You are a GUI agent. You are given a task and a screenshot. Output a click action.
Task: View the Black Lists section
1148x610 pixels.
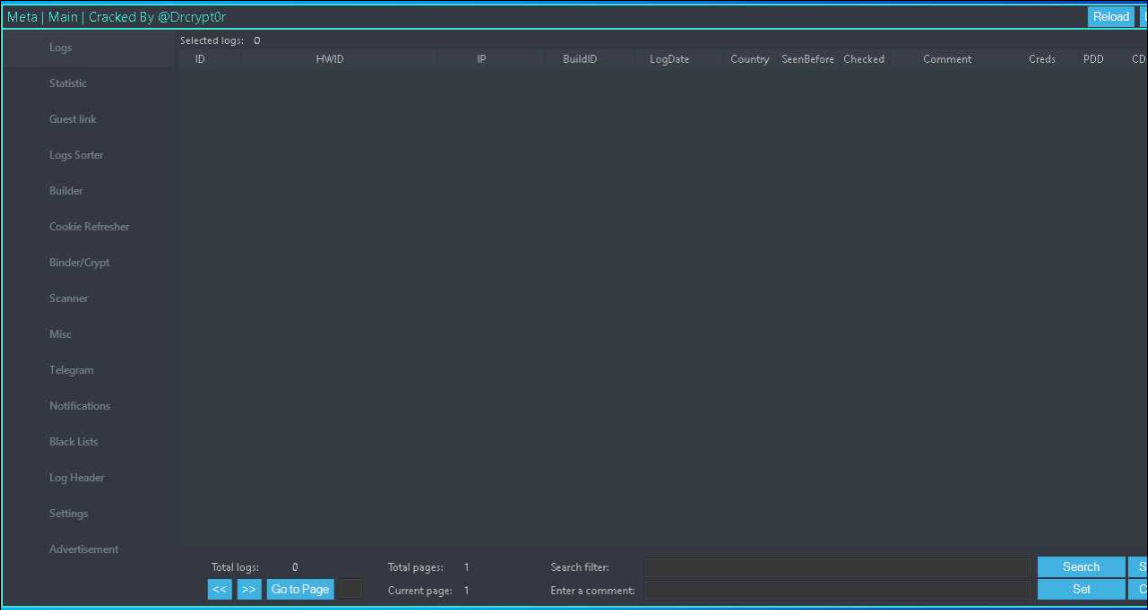(x=73, y=441)
